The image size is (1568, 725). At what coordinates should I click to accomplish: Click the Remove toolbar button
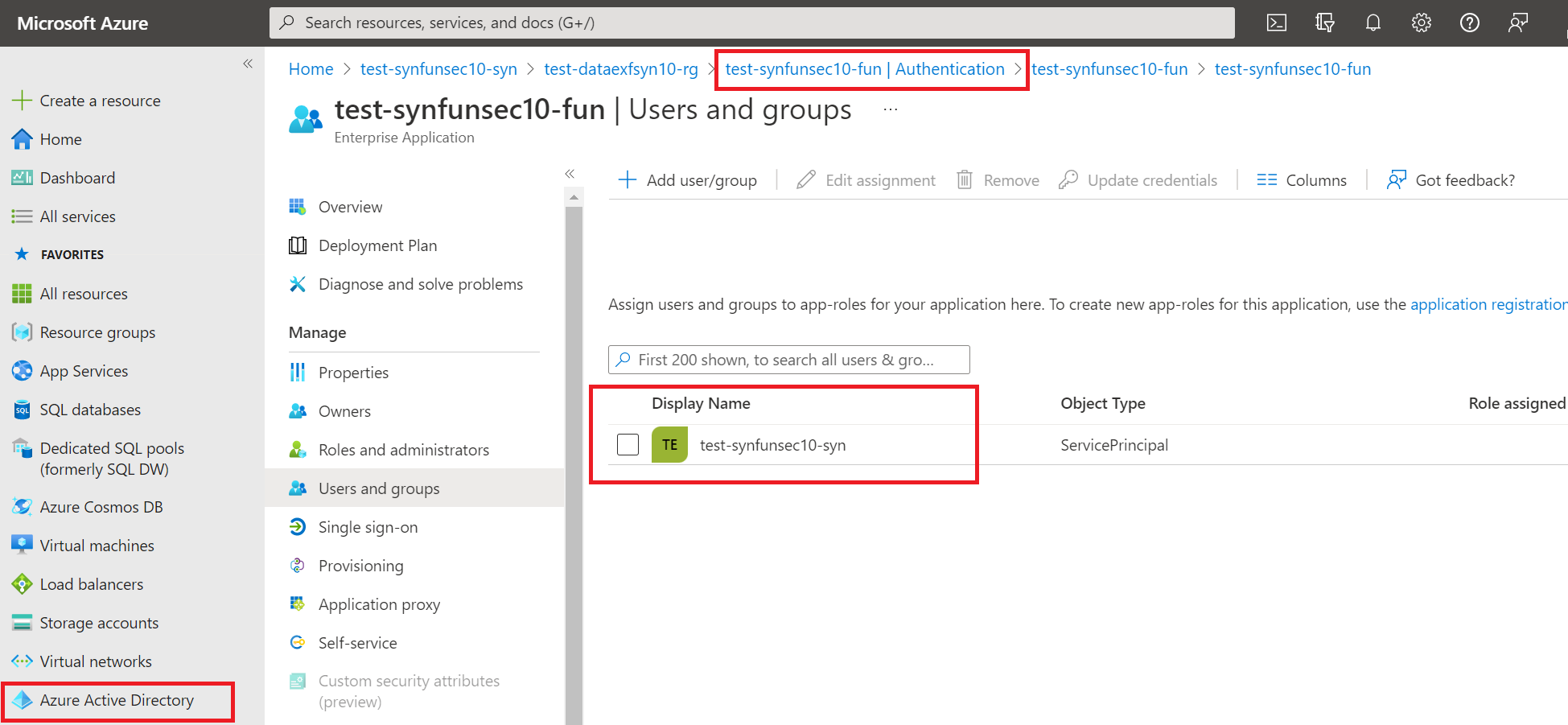pyautogui.click(x=998, y=180)
